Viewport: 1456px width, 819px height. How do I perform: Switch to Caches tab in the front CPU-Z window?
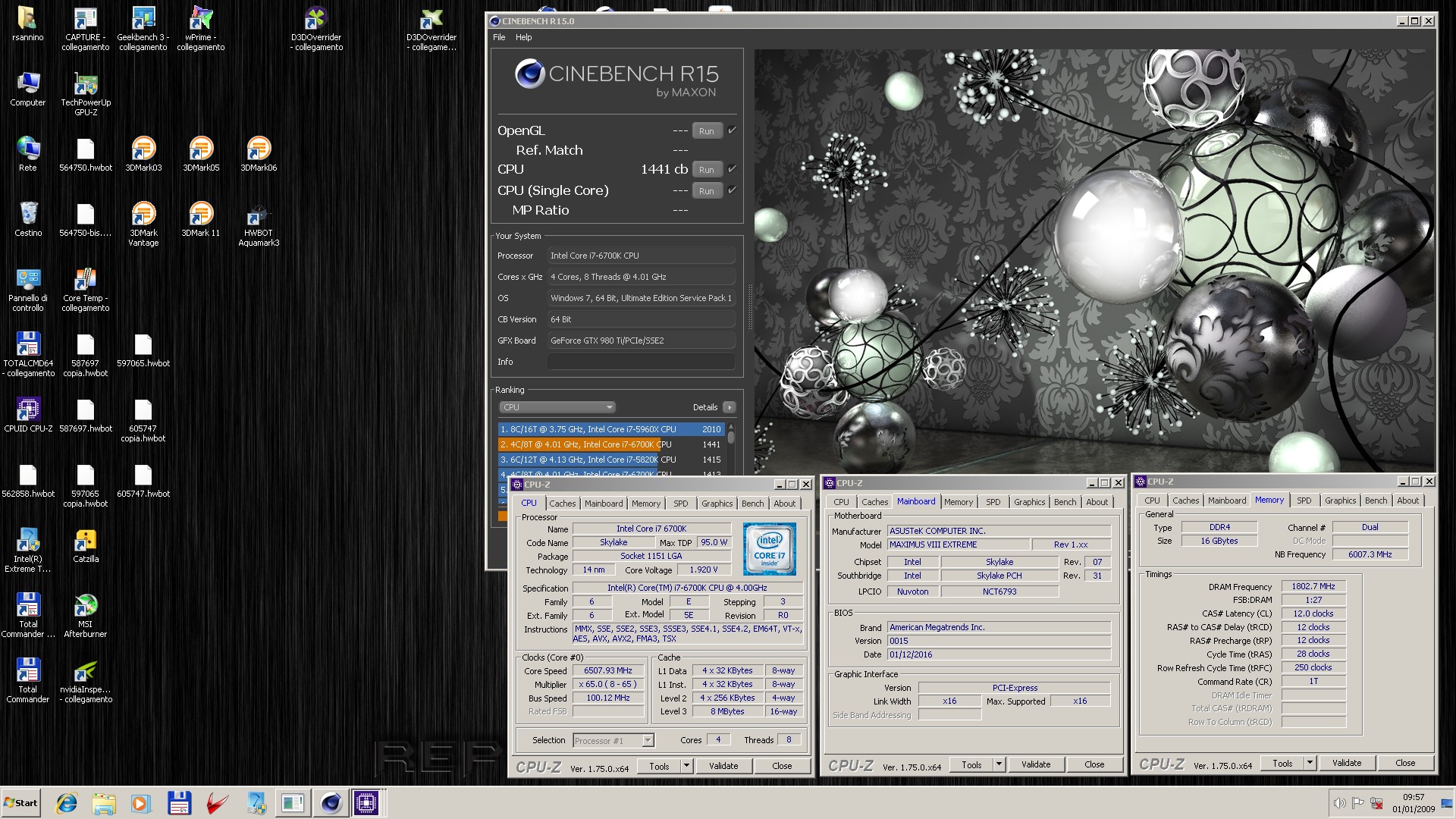(563, 504)
